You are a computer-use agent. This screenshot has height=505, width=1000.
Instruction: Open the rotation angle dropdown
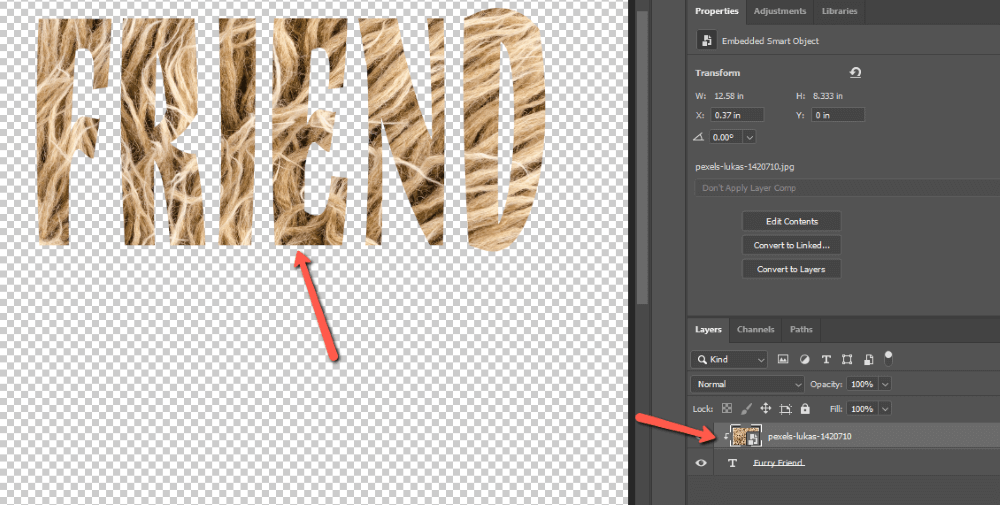point(749,137)
